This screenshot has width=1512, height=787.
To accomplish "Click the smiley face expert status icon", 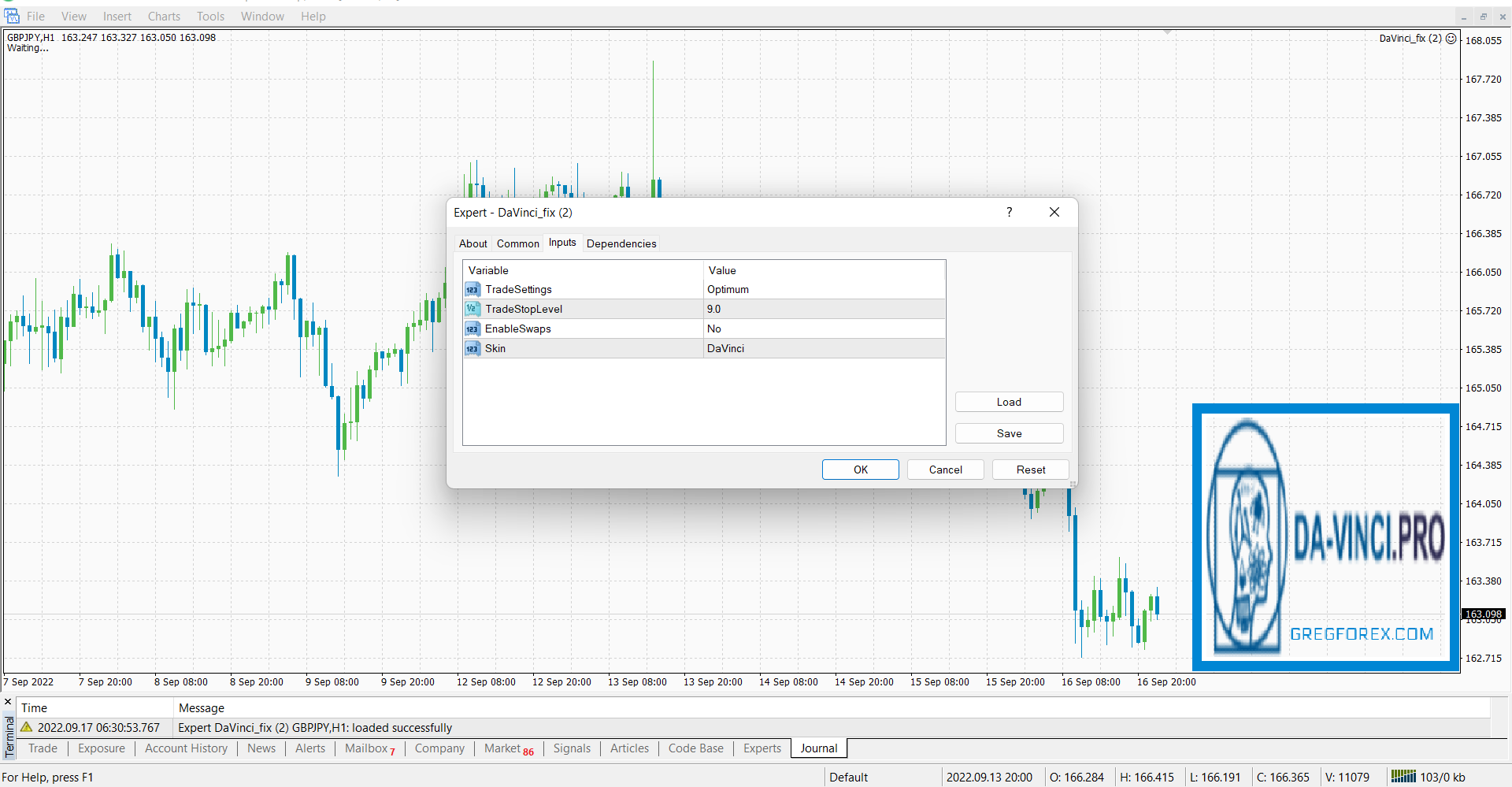I will coord(1451,39).
